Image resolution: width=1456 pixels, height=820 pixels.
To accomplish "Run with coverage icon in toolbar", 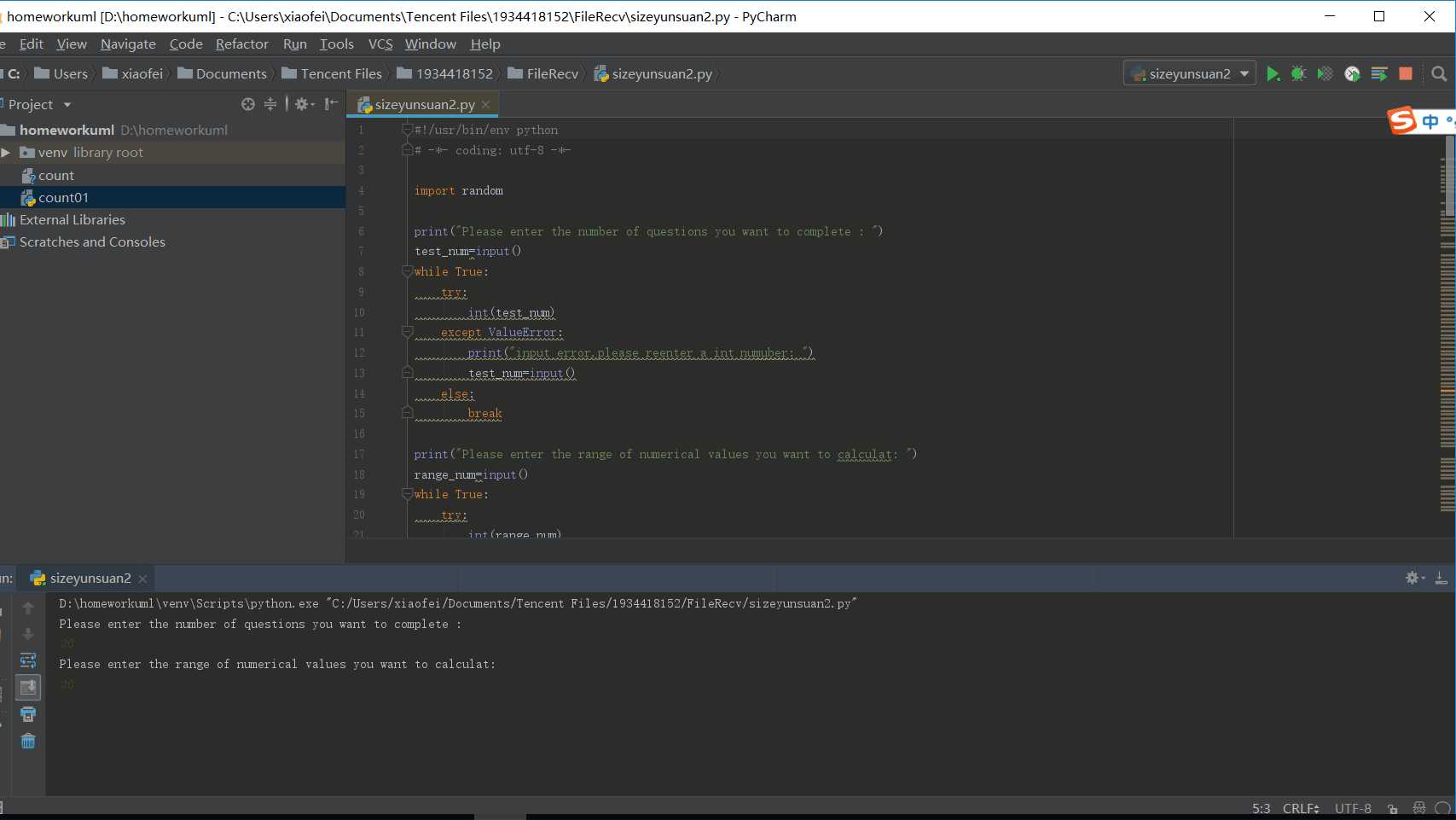I will click(x=1325, y=74).
